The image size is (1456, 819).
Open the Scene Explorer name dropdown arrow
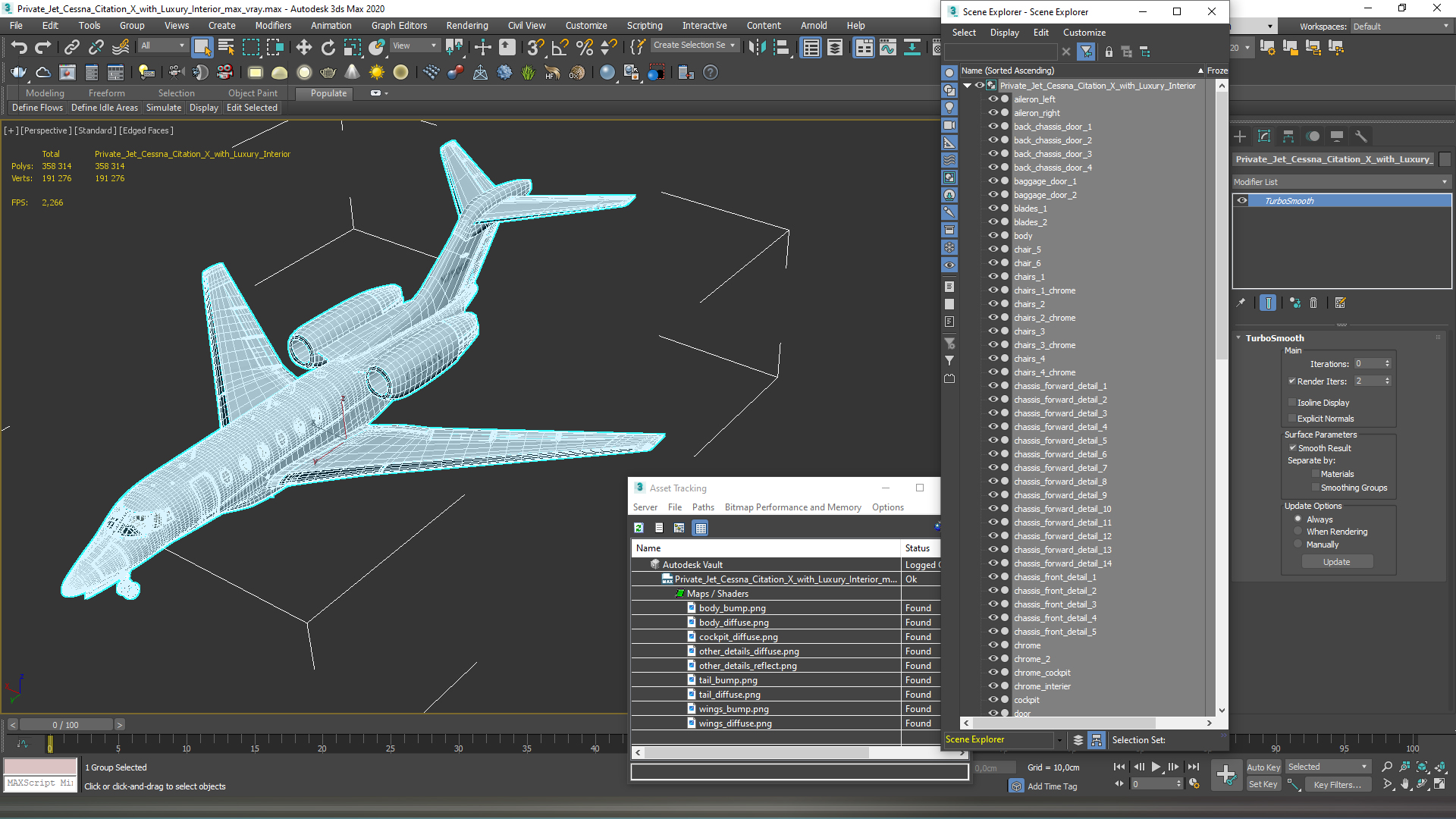[1059, 740]
